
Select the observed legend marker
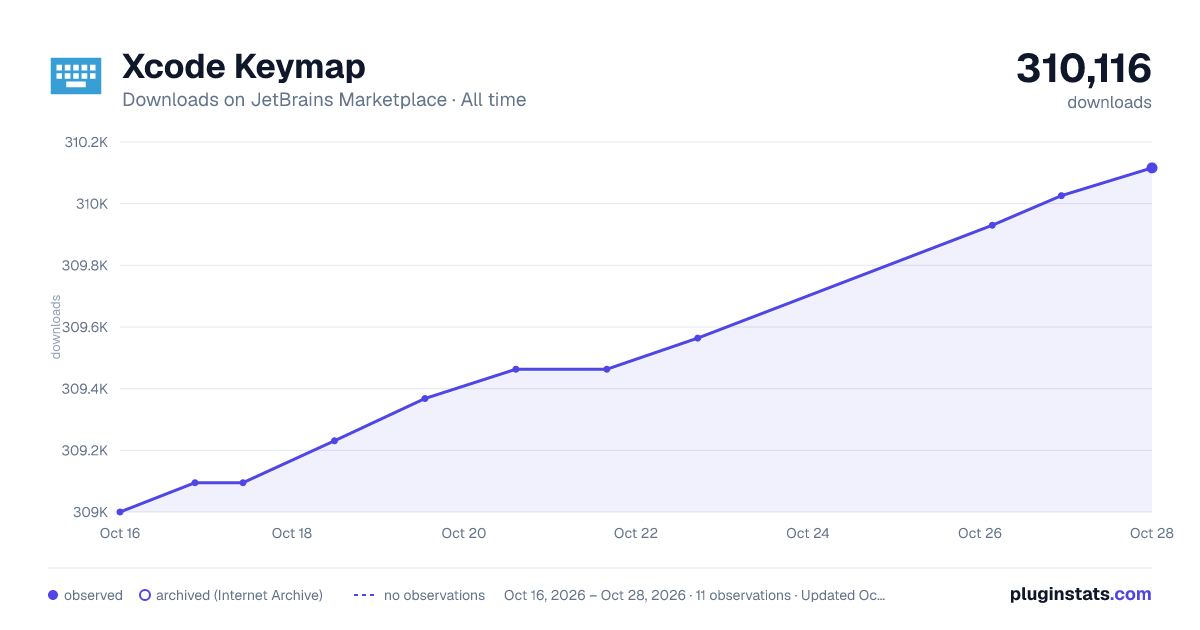pyautogui.click(x=53, y=595)
